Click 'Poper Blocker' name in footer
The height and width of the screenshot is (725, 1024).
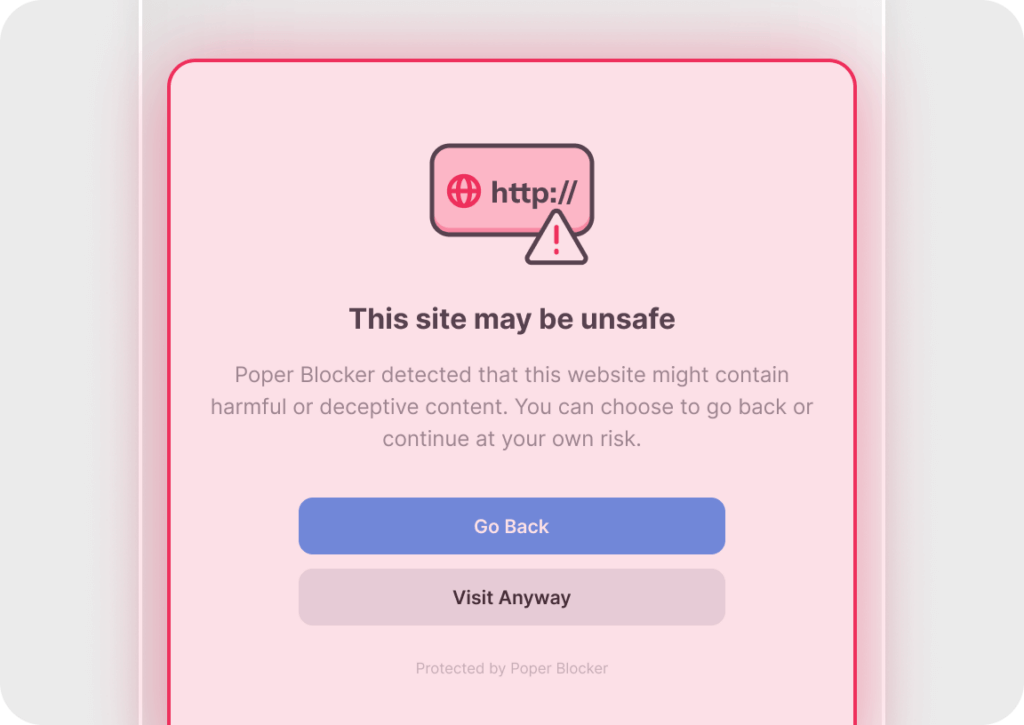click(x=559, y=668)
